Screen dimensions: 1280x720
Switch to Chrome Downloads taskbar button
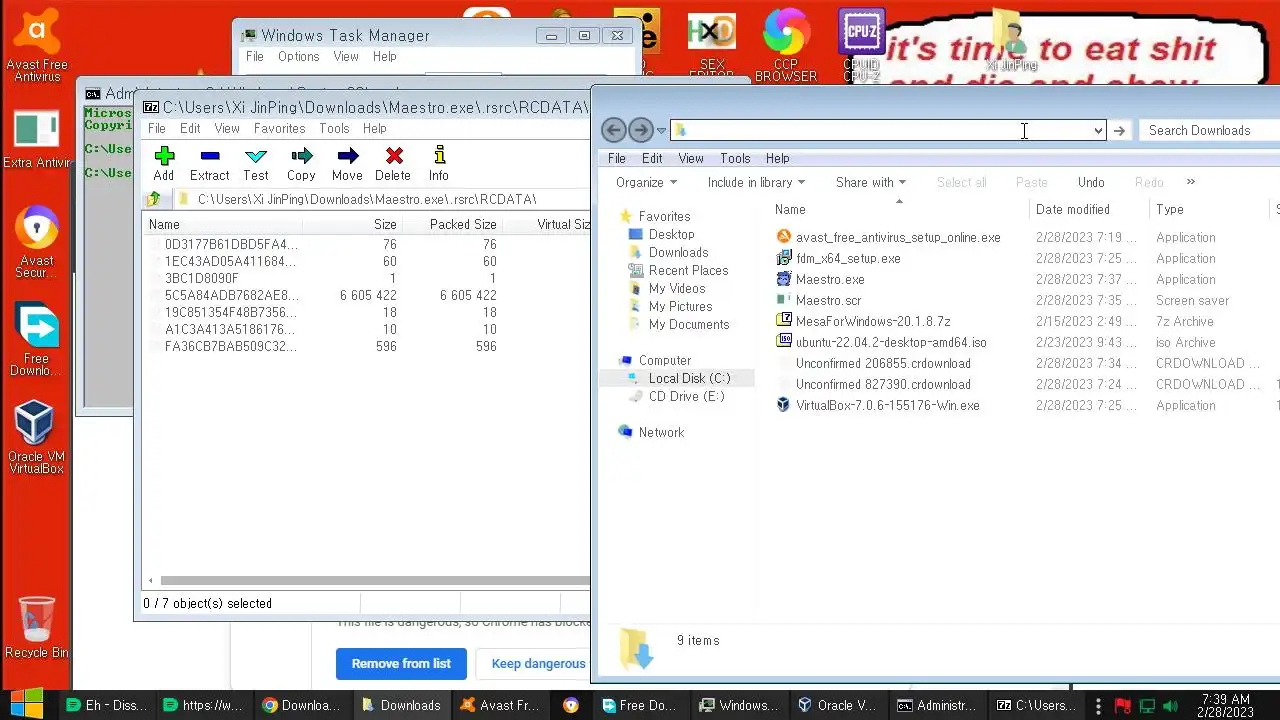pyautogui.click(x=302, y=705)
